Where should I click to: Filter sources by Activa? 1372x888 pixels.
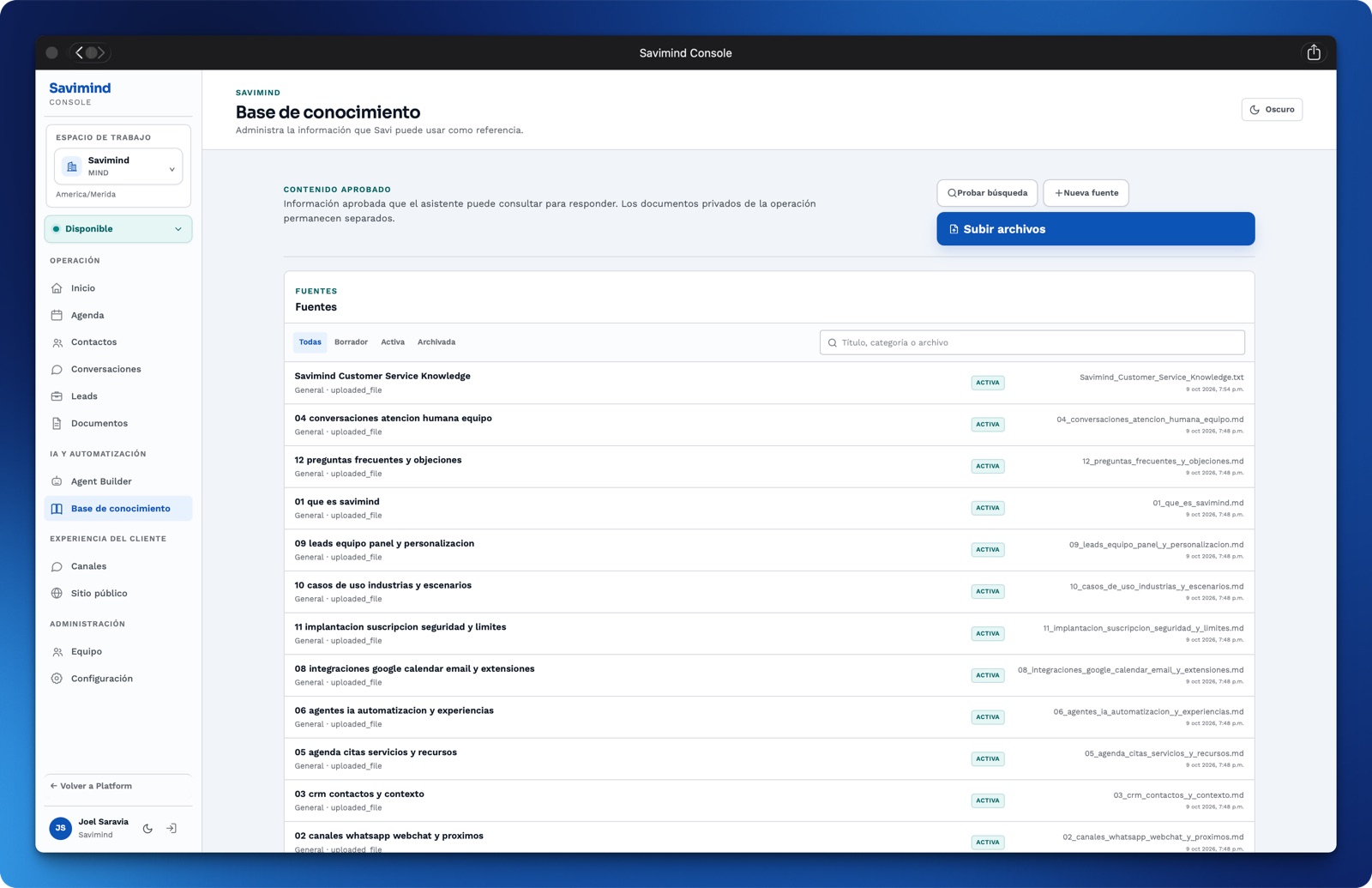click(393, 342)
